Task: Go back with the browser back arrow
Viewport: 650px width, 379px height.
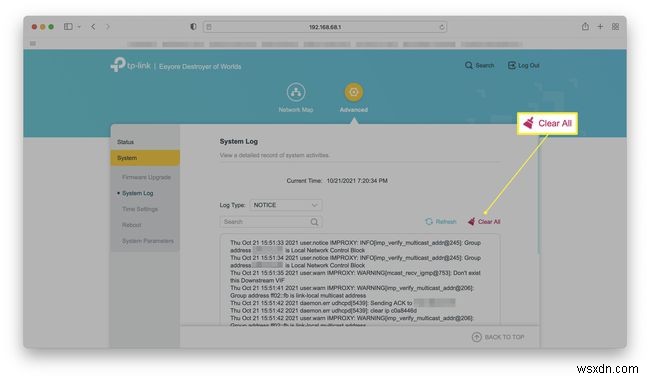Action: click(93, 27)
